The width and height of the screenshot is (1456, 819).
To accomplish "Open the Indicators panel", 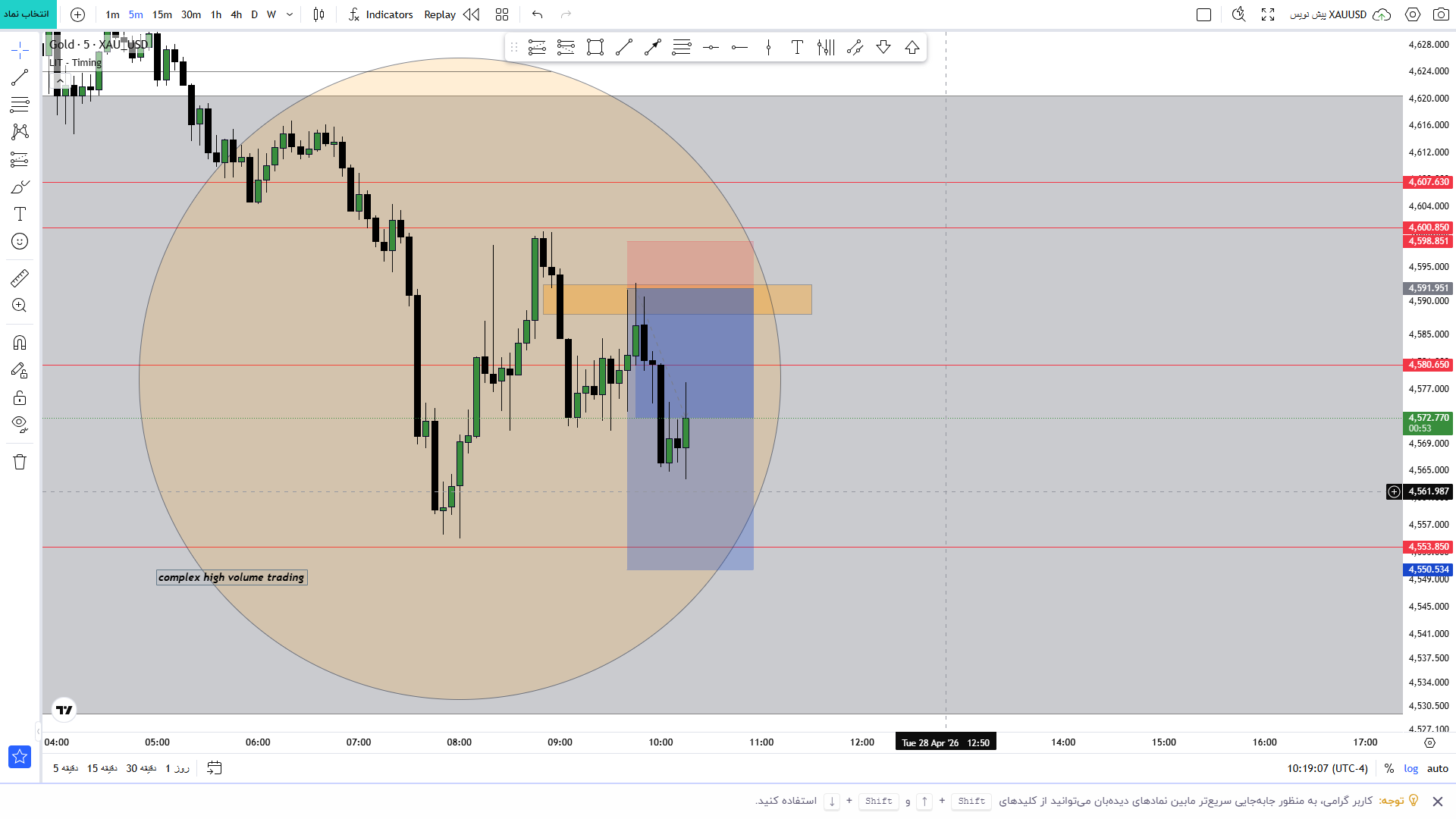I will (x=381, y=14).
